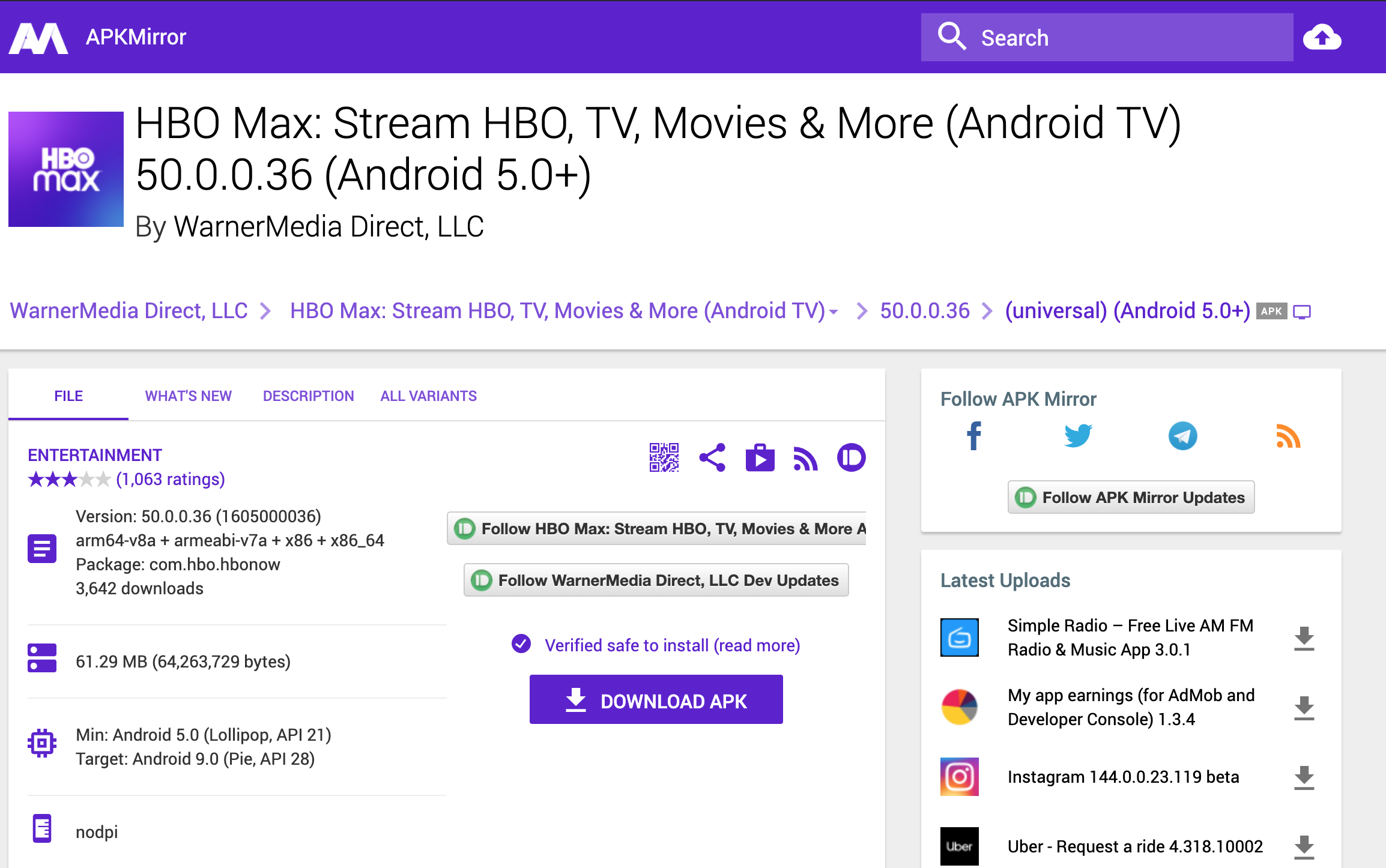The width and height of the screenshot is (1386, 868).
Task: Open Verified safe to install link
Action: (673, 645)
